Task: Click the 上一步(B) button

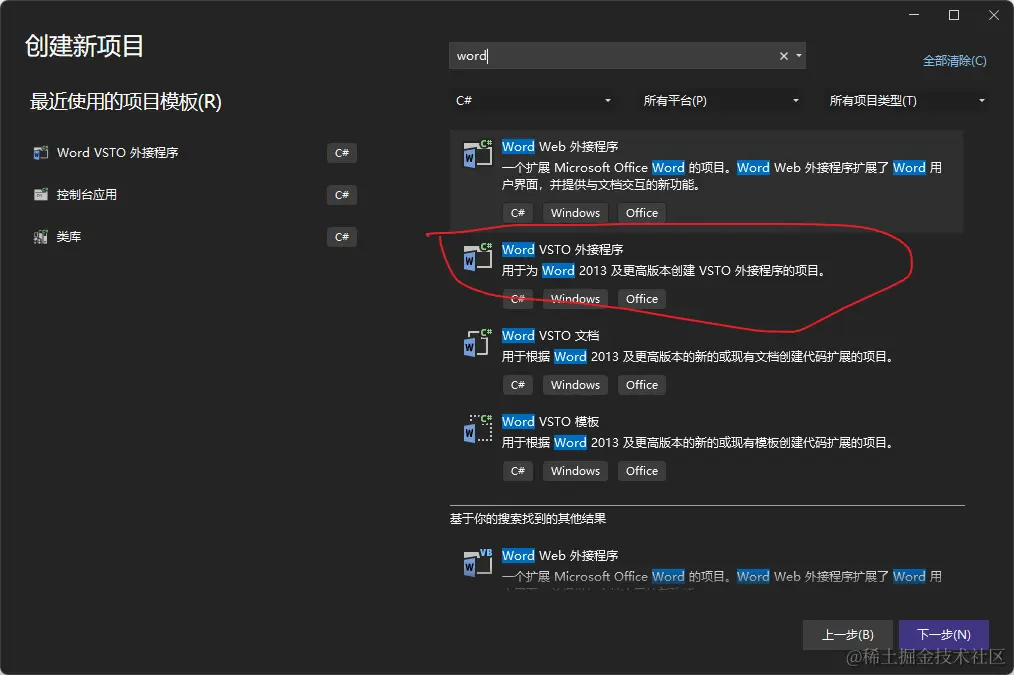Action: 848,635
